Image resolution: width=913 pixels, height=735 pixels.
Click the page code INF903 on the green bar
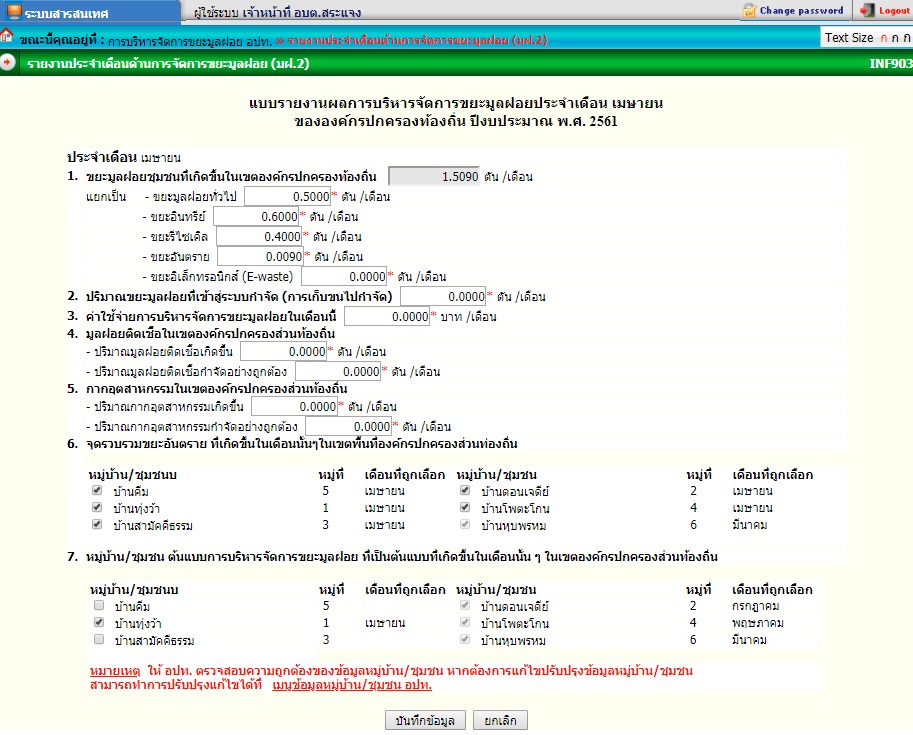[890, 63]
